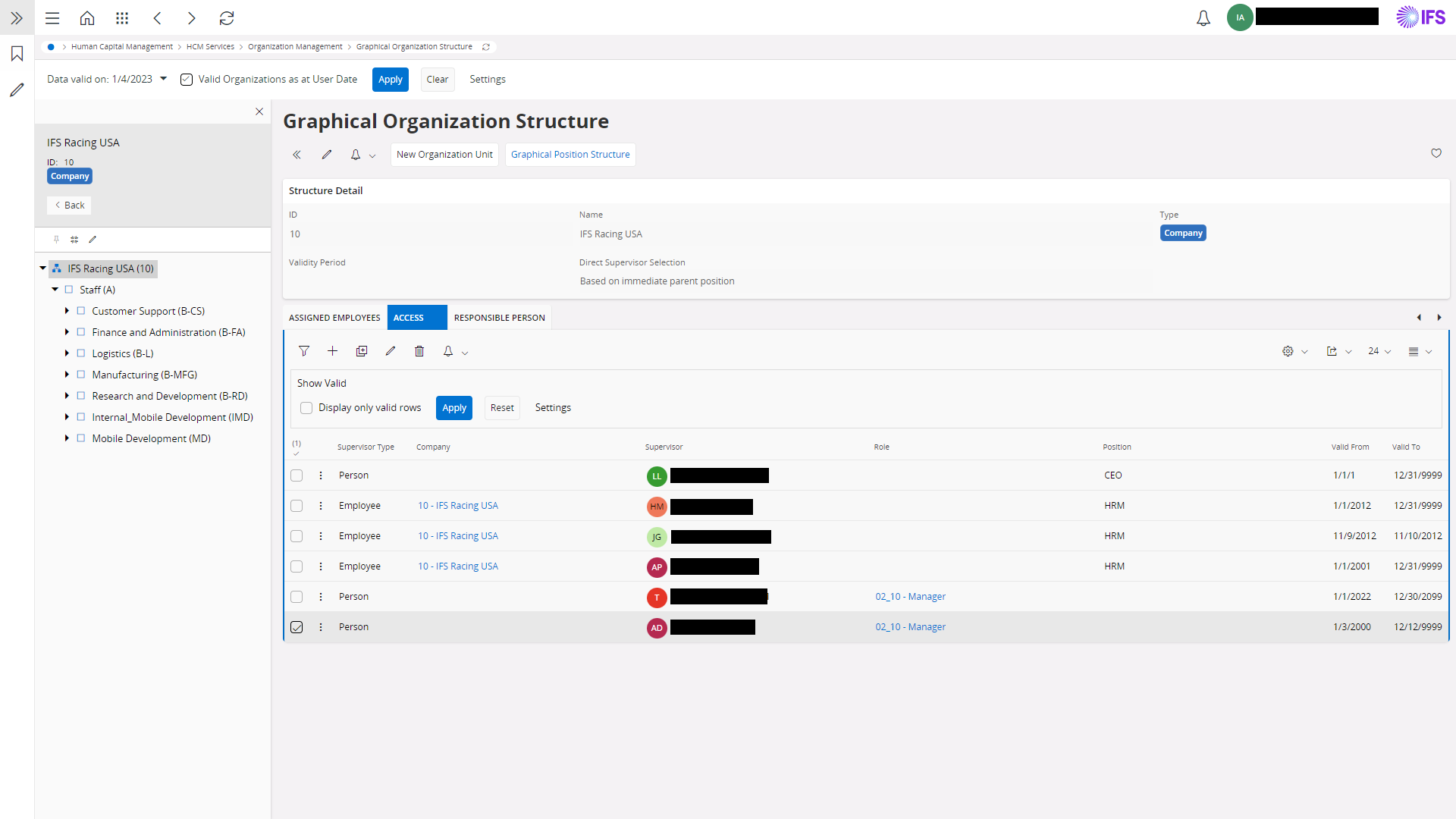The image size is (1456, 819).
Task: Open 02_10 - Manager link in T row
Action: tap(910, 597)
